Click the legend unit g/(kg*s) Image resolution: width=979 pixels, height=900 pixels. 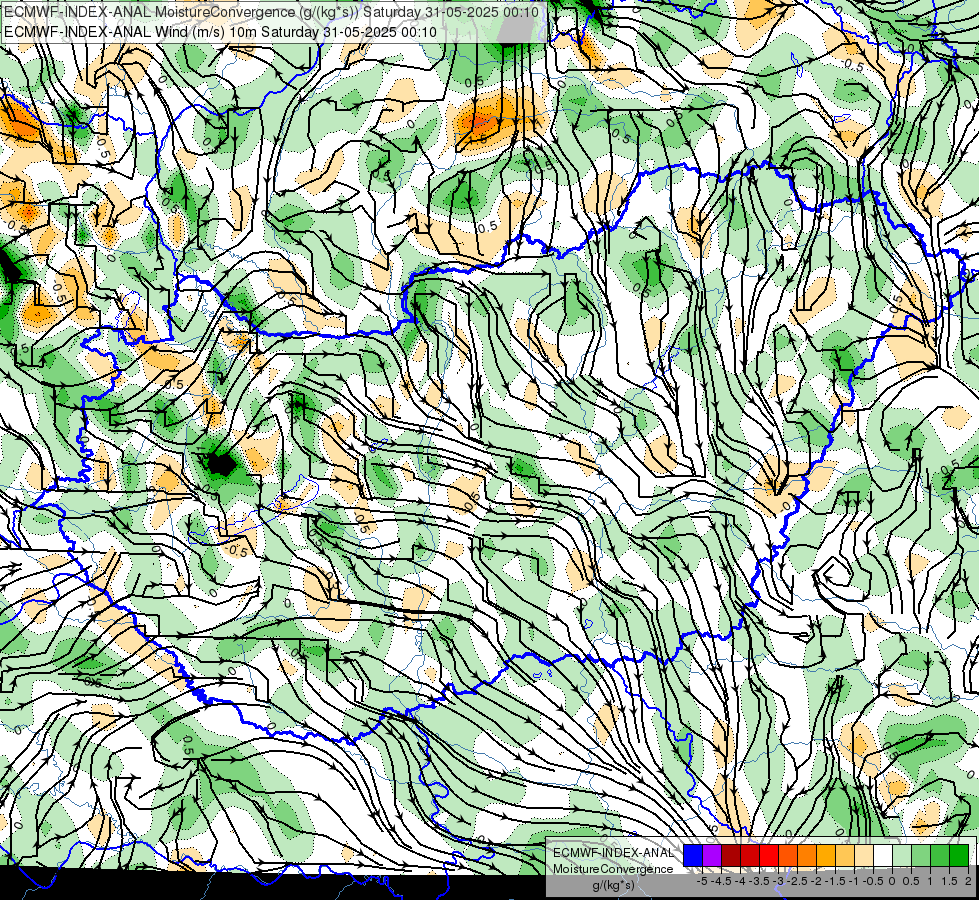613,885
